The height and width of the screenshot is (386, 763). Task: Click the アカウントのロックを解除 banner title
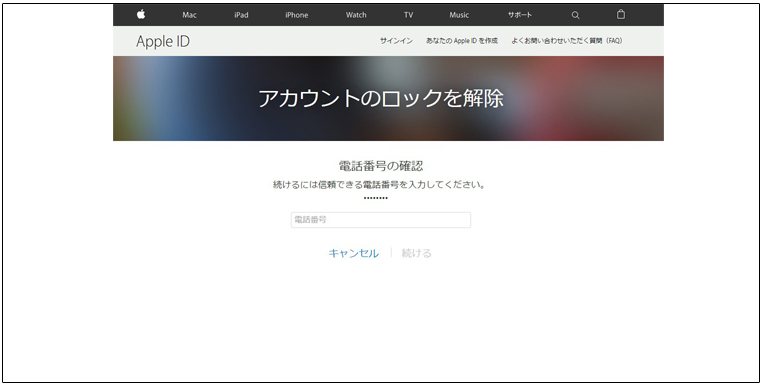pos(381,98)
